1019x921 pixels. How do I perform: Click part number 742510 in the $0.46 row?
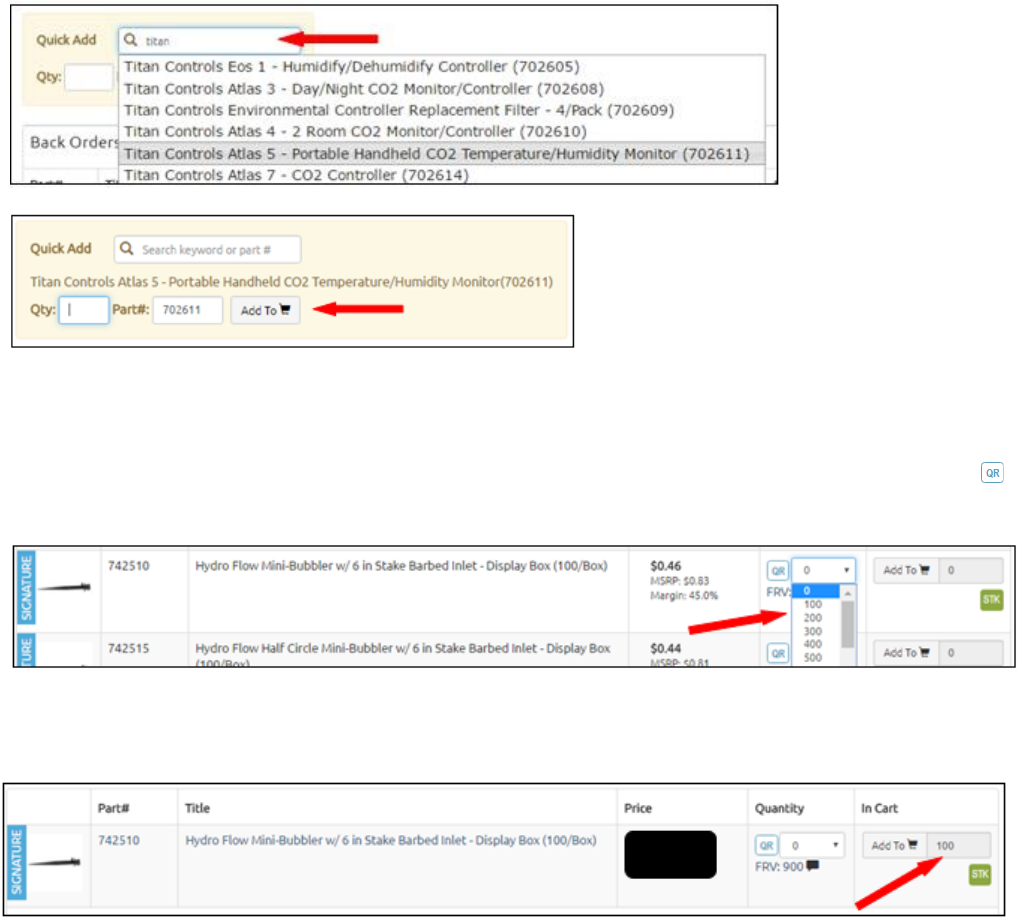click(x=128, y=565)
